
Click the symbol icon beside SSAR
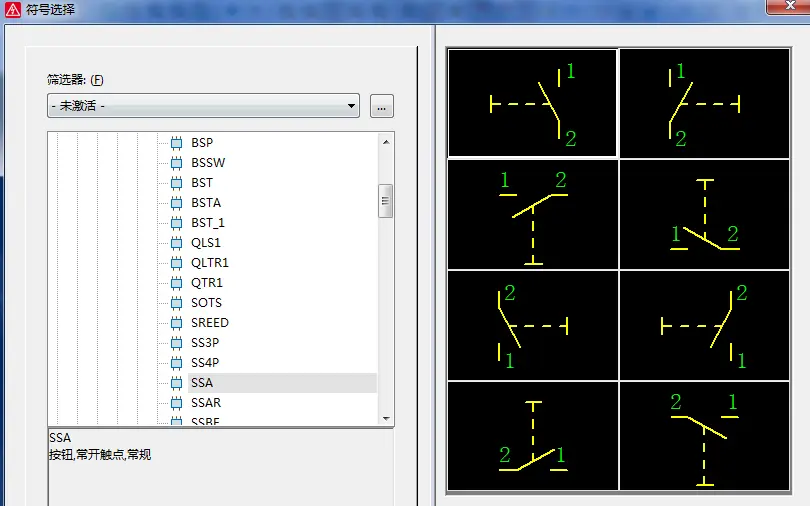point(177,403)
